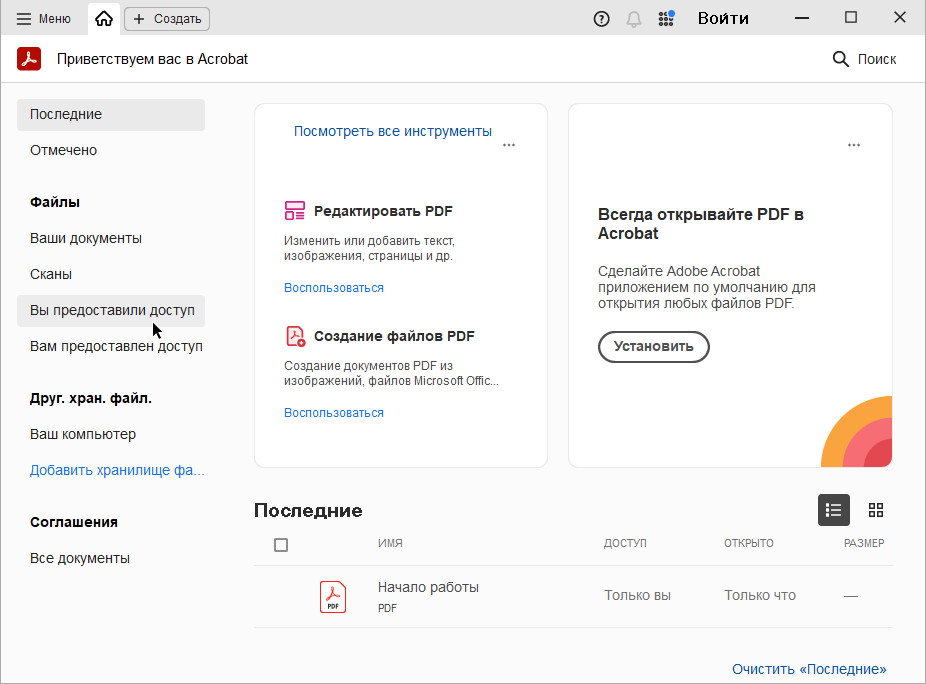Click Добавить хранилище файлов link

pos(116,470)
